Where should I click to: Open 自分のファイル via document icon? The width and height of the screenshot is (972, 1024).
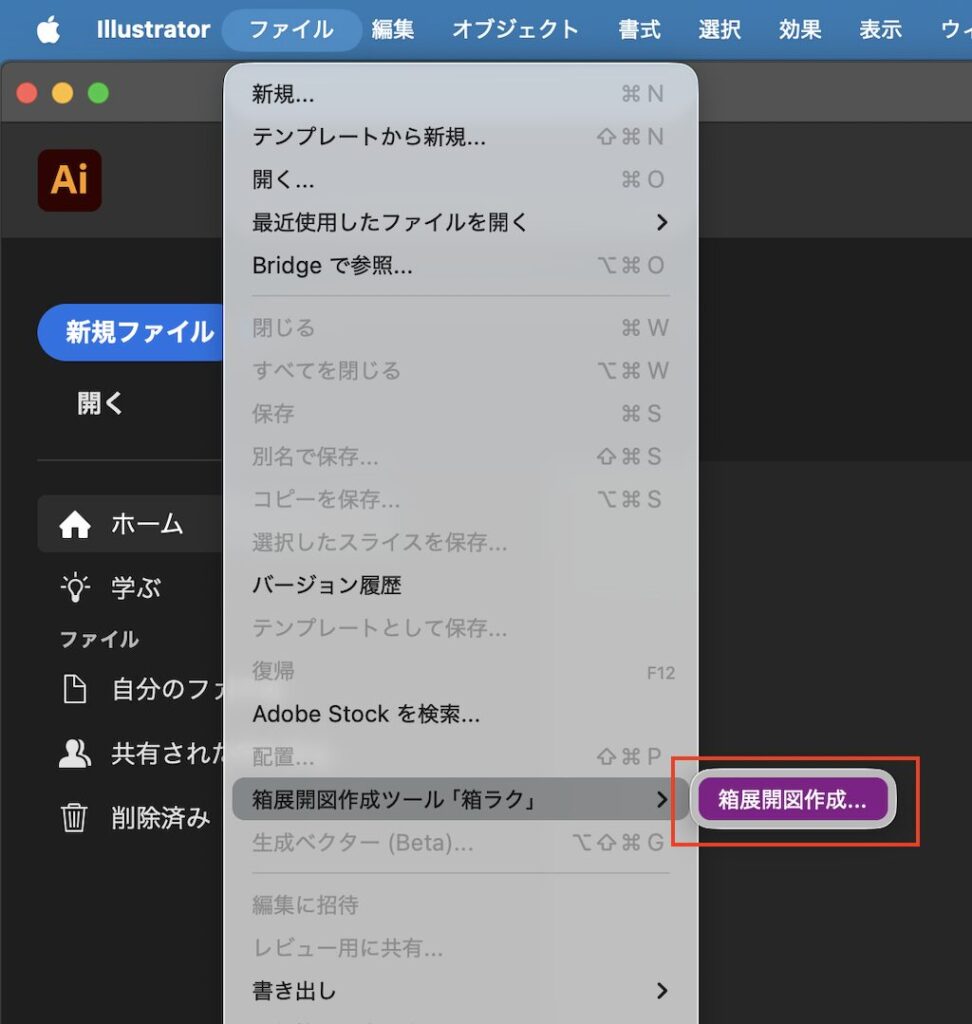point(75,690)
